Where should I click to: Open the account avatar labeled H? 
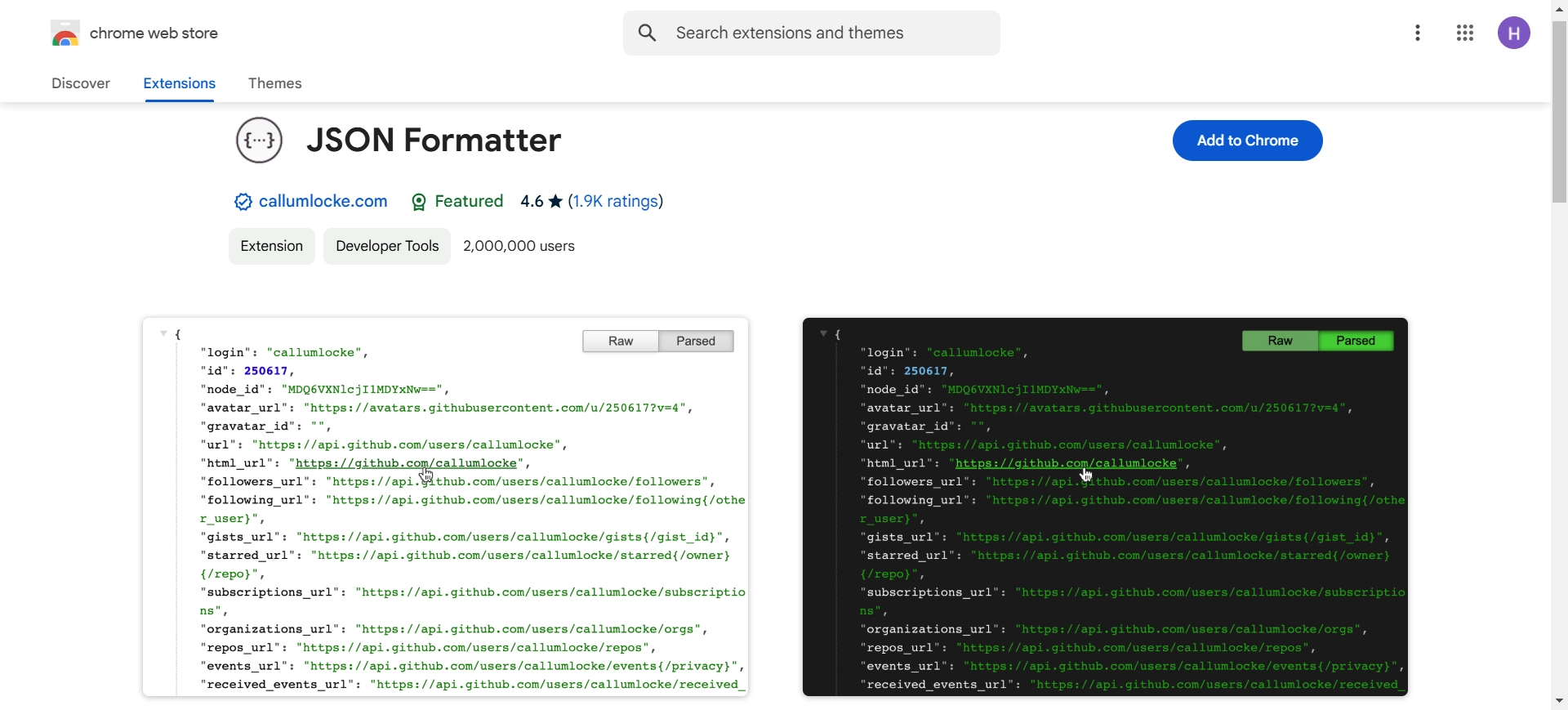tap(1515, 33)
